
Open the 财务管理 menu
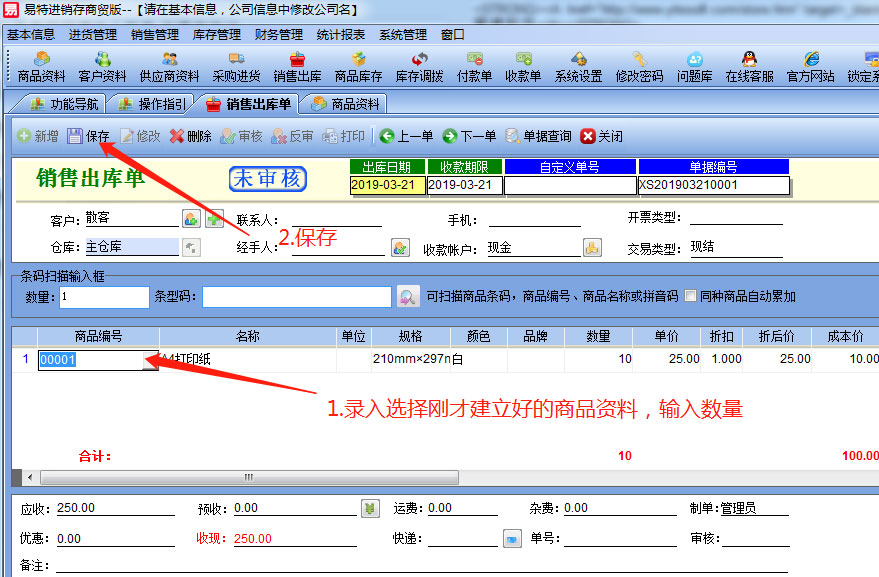click(279, 34)
